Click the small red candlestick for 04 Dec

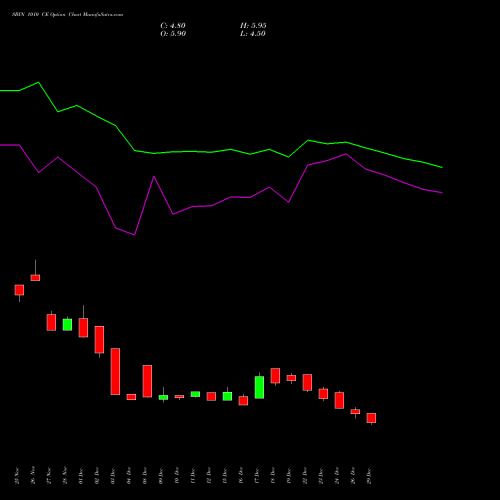tap(131, 397)
